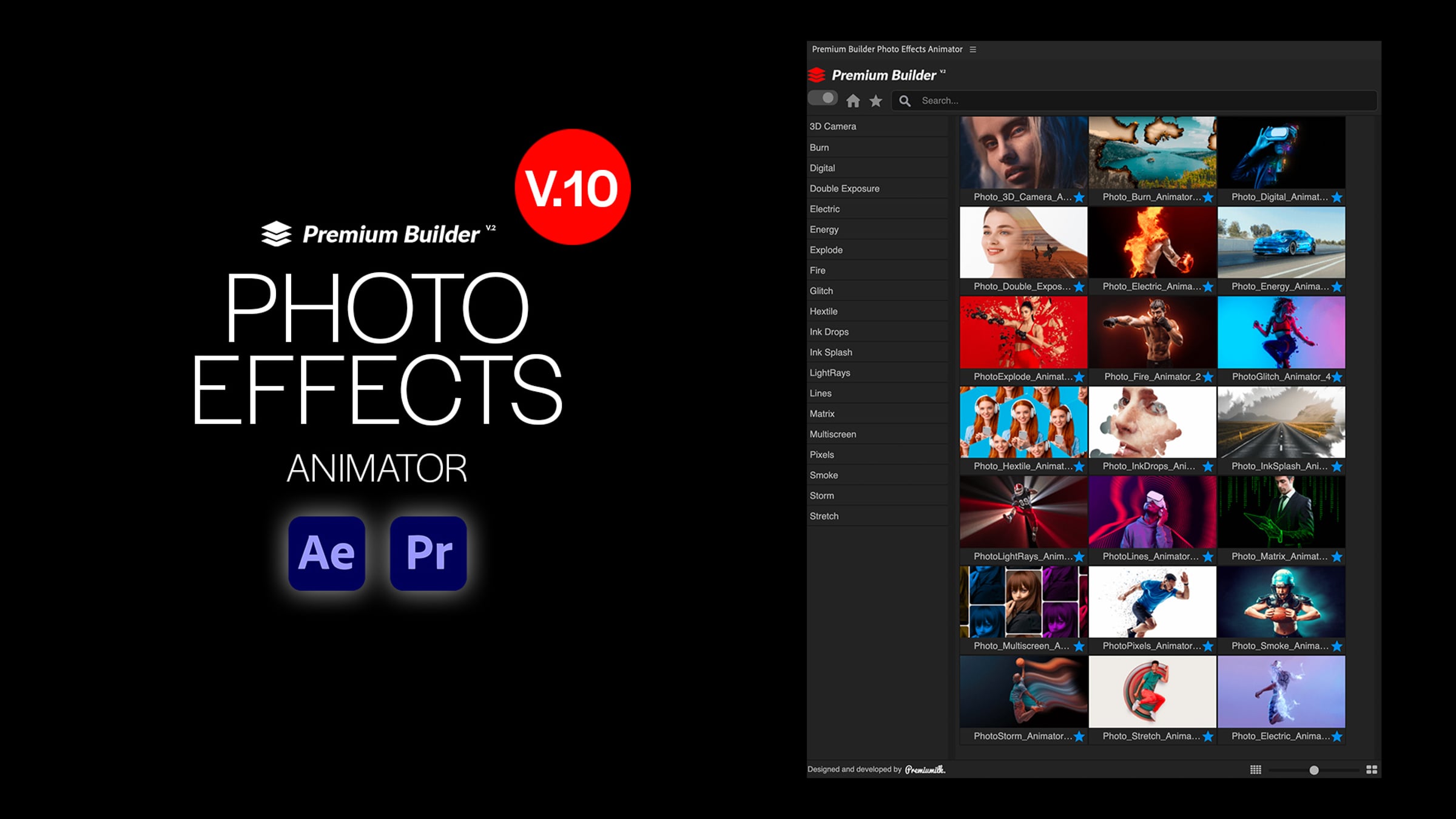This screenshot has width=1456, height=819.
Task: Click the After Effects Ae icon
Action: pyautogui.click(x=326, y=553)
